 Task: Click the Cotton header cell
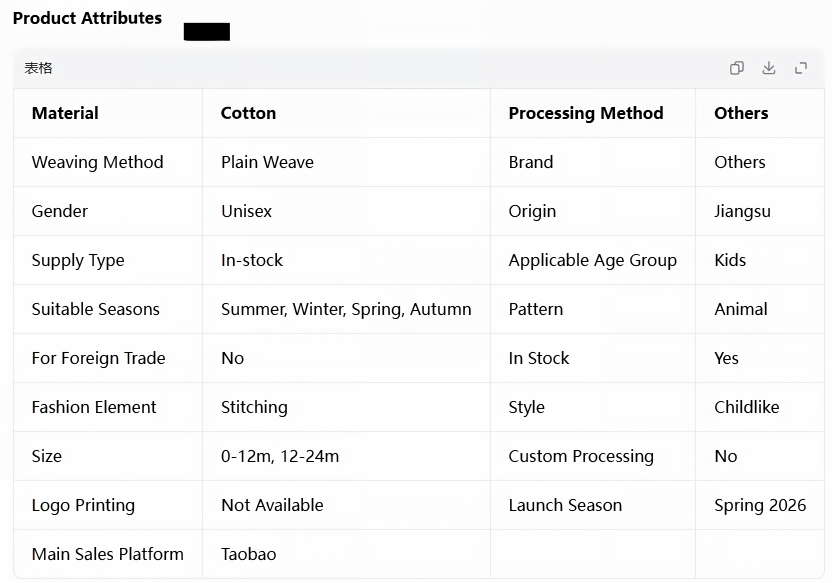coord(346,113)
